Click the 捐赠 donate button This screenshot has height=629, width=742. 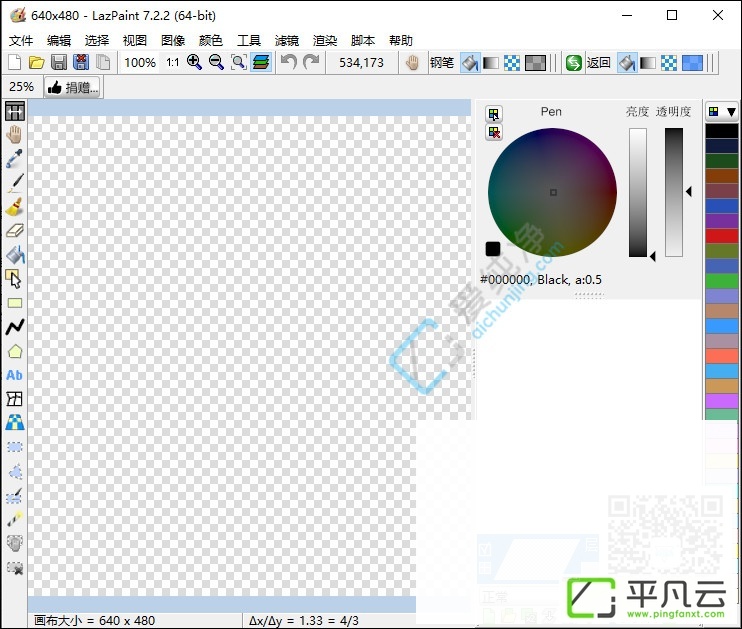coord(73,88)
